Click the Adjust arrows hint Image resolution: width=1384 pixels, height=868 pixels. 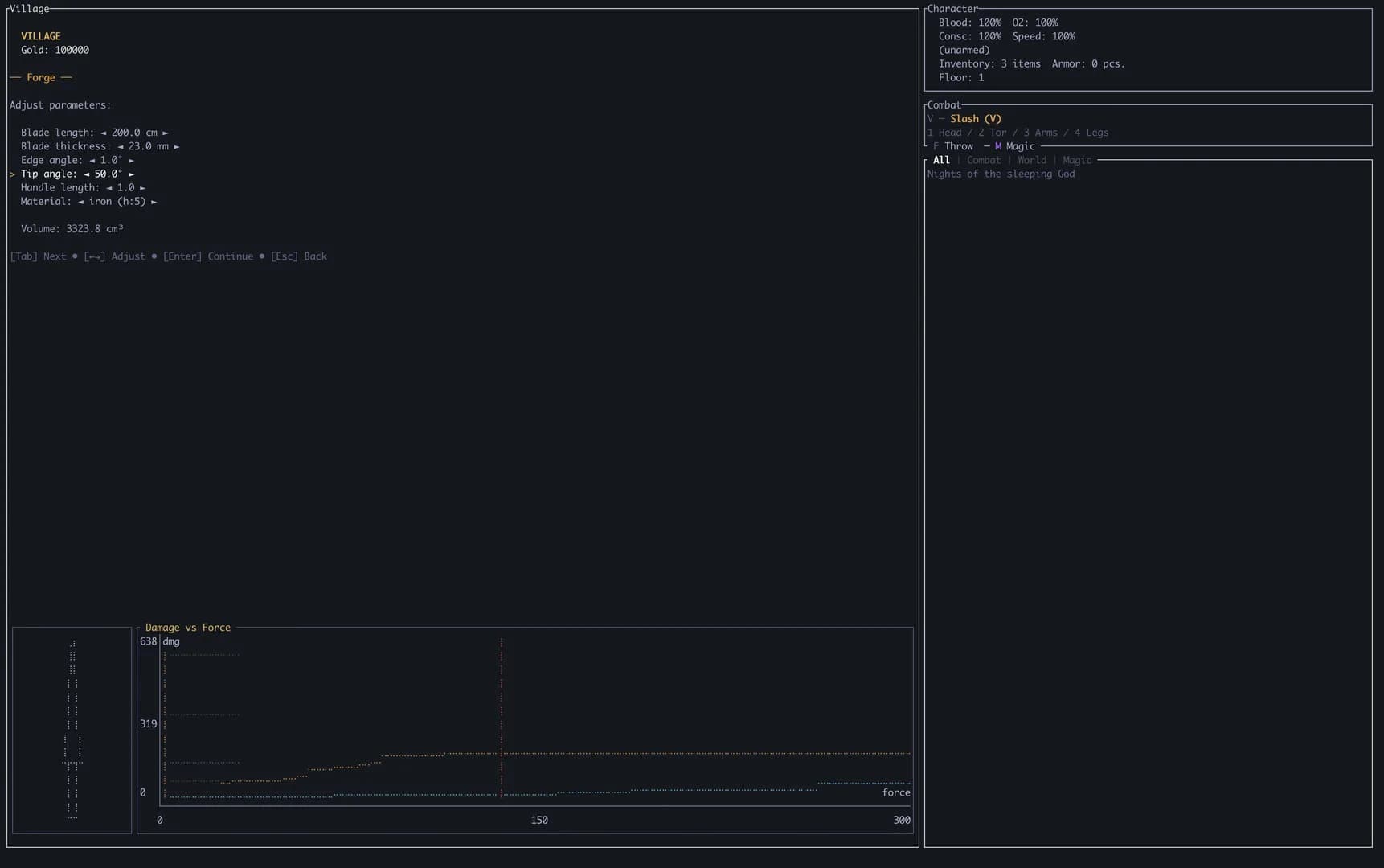[115, 256]
